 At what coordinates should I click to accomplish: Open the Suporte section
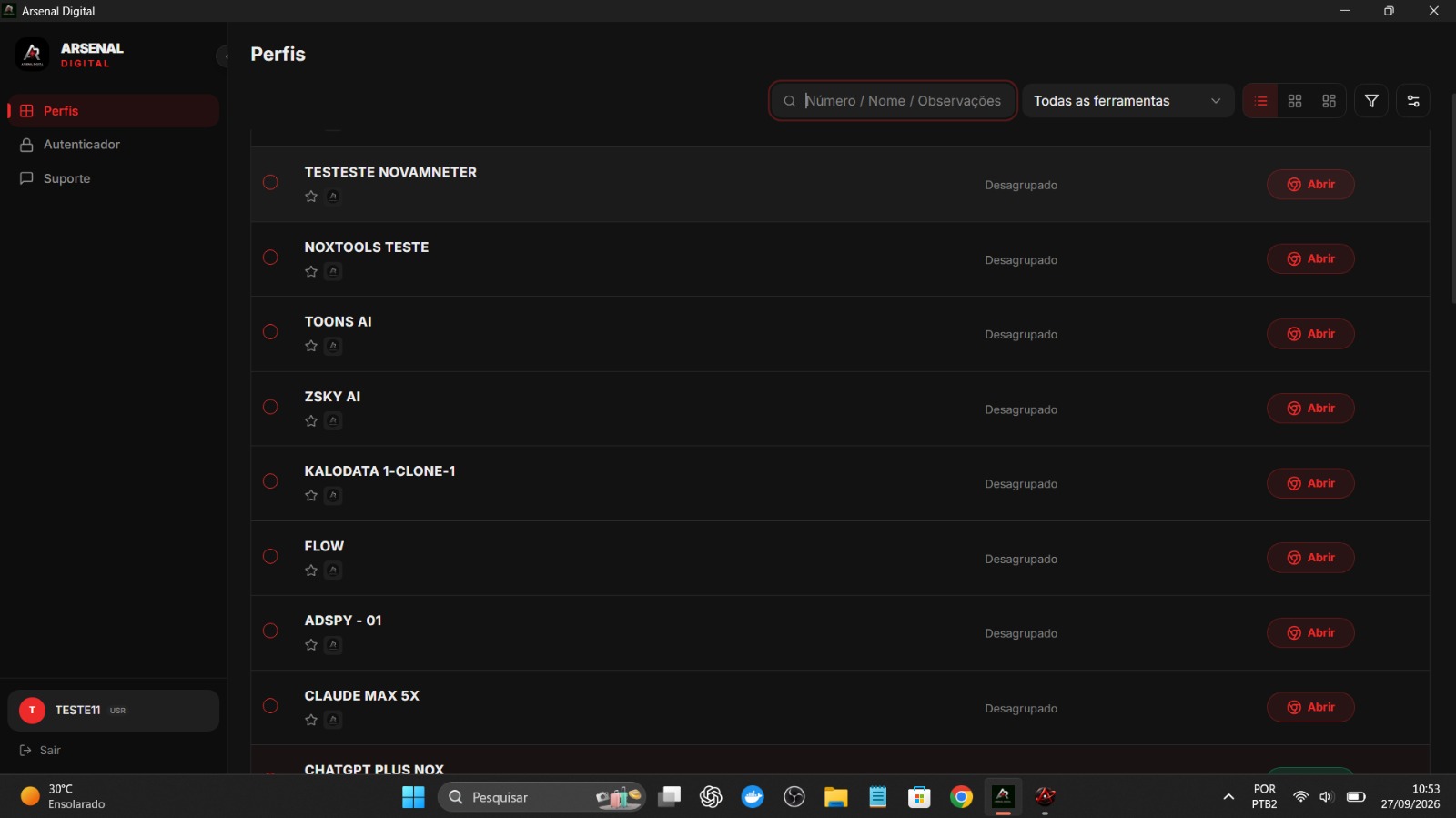coord(114,178)
